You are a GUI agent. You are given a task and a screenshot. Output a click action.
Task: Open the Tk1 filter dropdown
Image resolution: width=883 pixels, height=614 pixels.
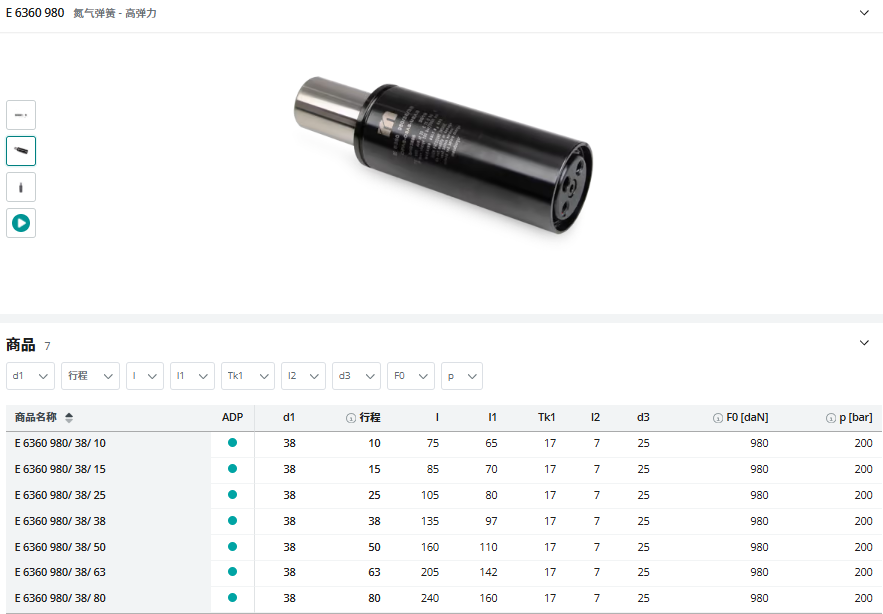tap(248, 376)
